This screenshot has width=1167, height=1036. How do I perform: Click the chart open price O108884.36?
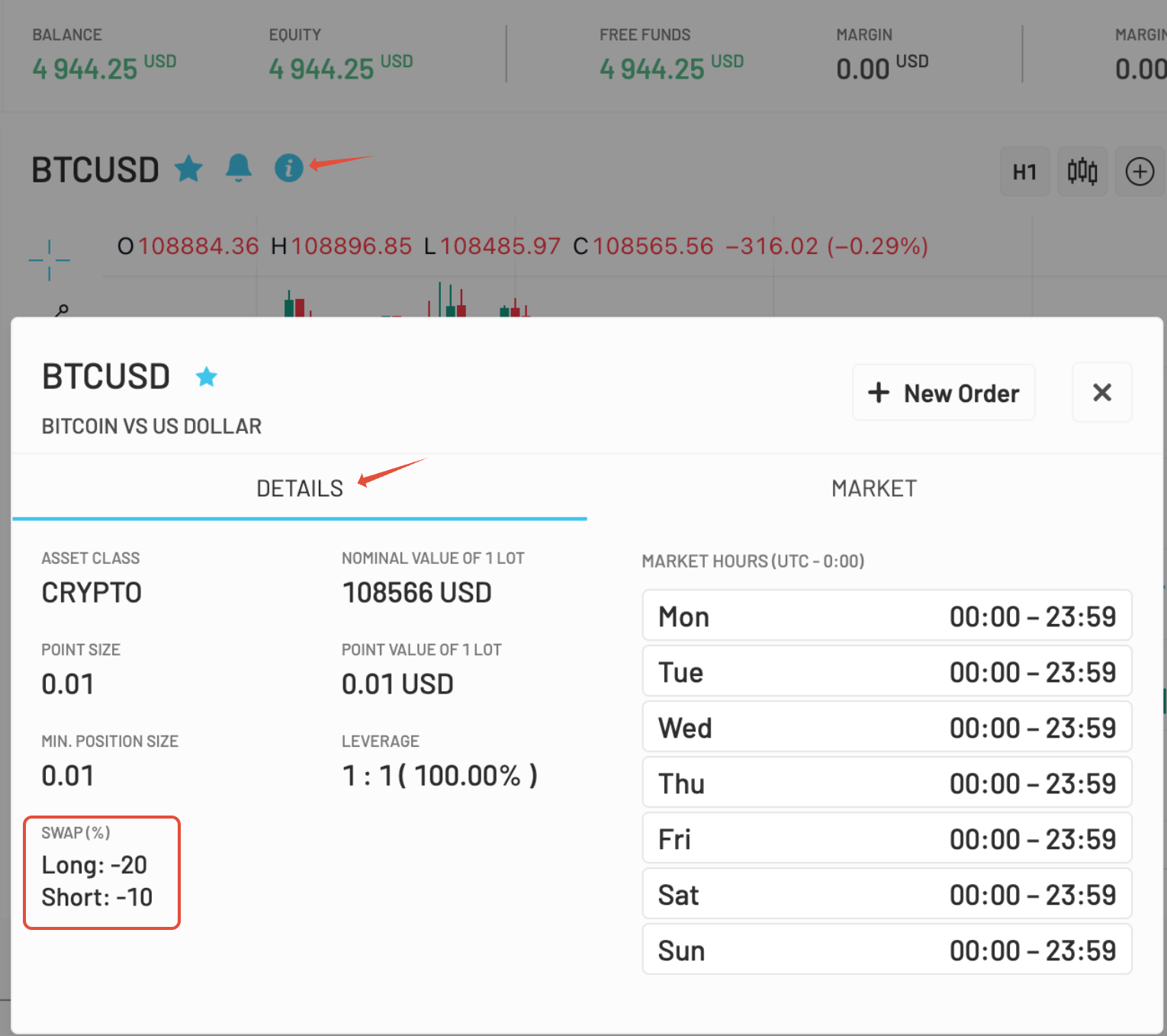tap(188, 246)
